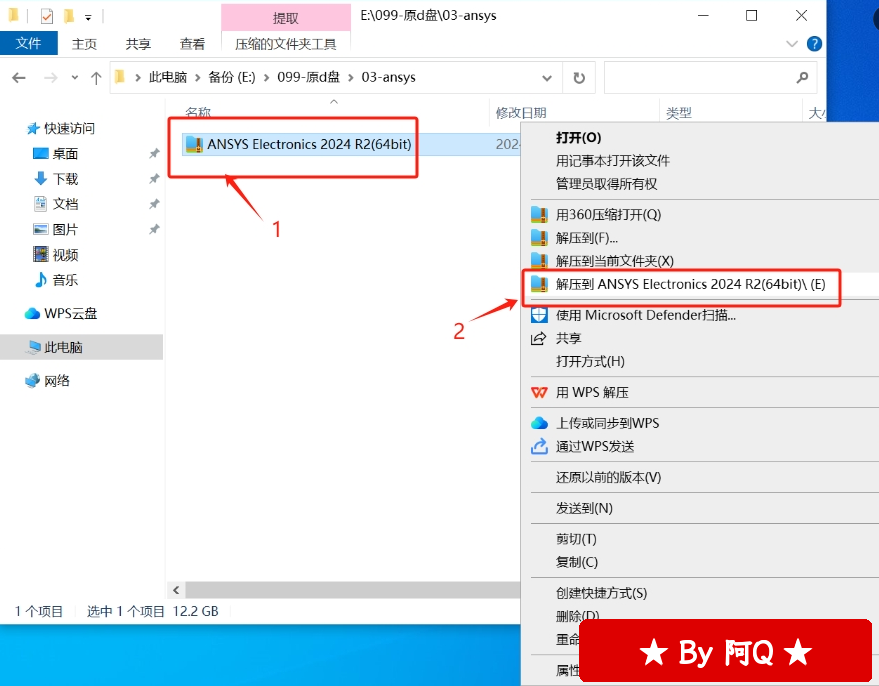Click the back navigation arrow
The image size is (879, 686).
(20, 77)
